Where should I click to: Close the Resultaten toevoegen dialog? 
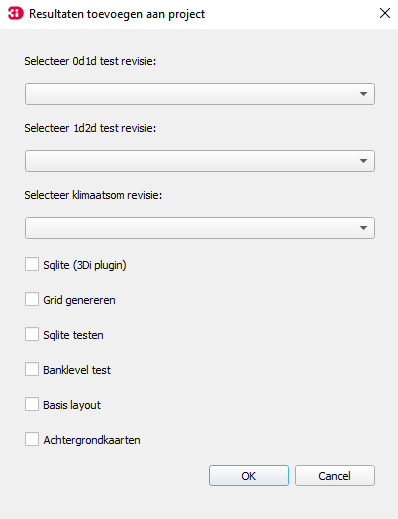tap(385, 13)
